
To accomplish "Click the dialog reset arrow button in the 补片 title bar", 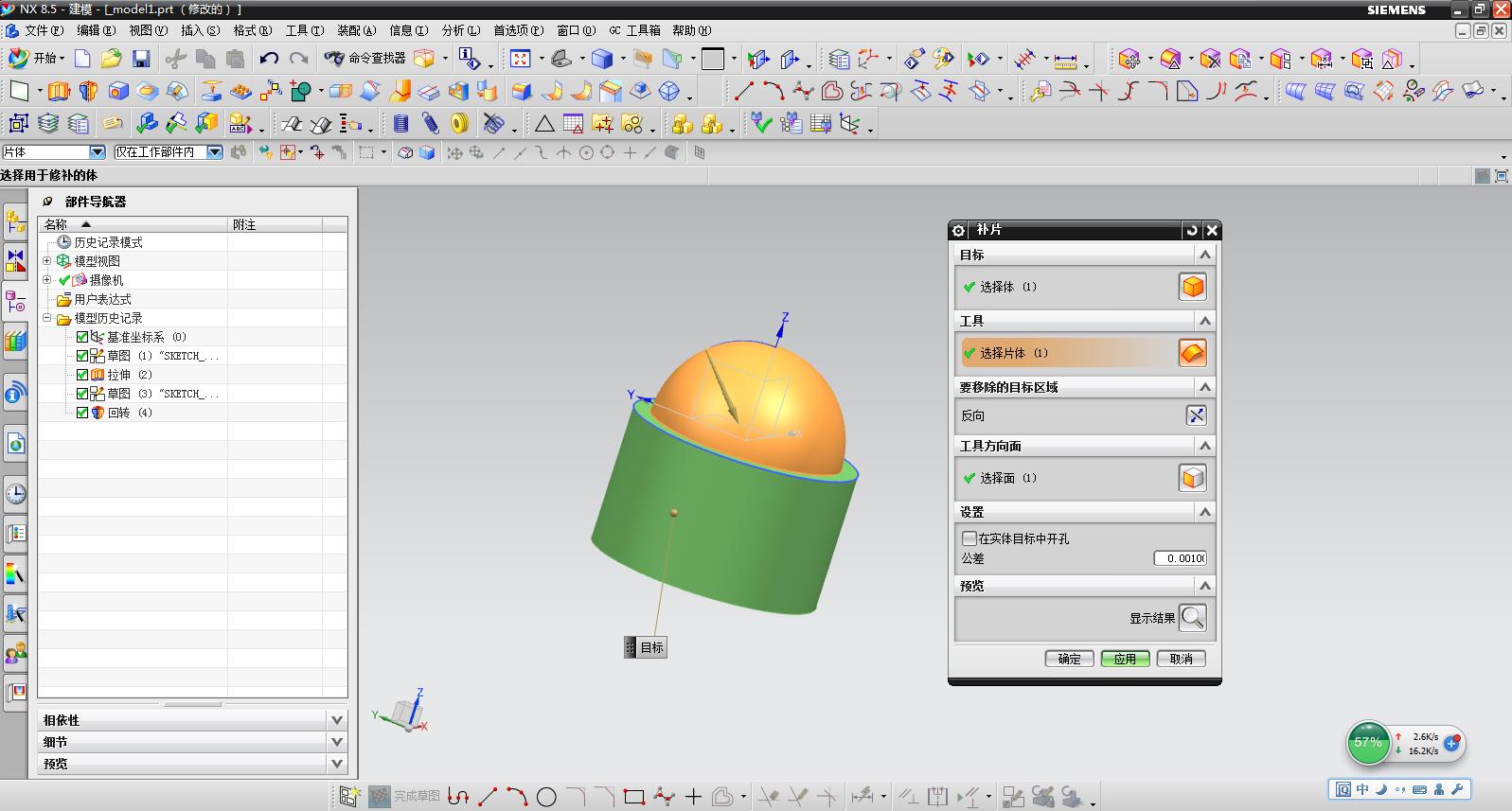I will [x=1192, y=230].
